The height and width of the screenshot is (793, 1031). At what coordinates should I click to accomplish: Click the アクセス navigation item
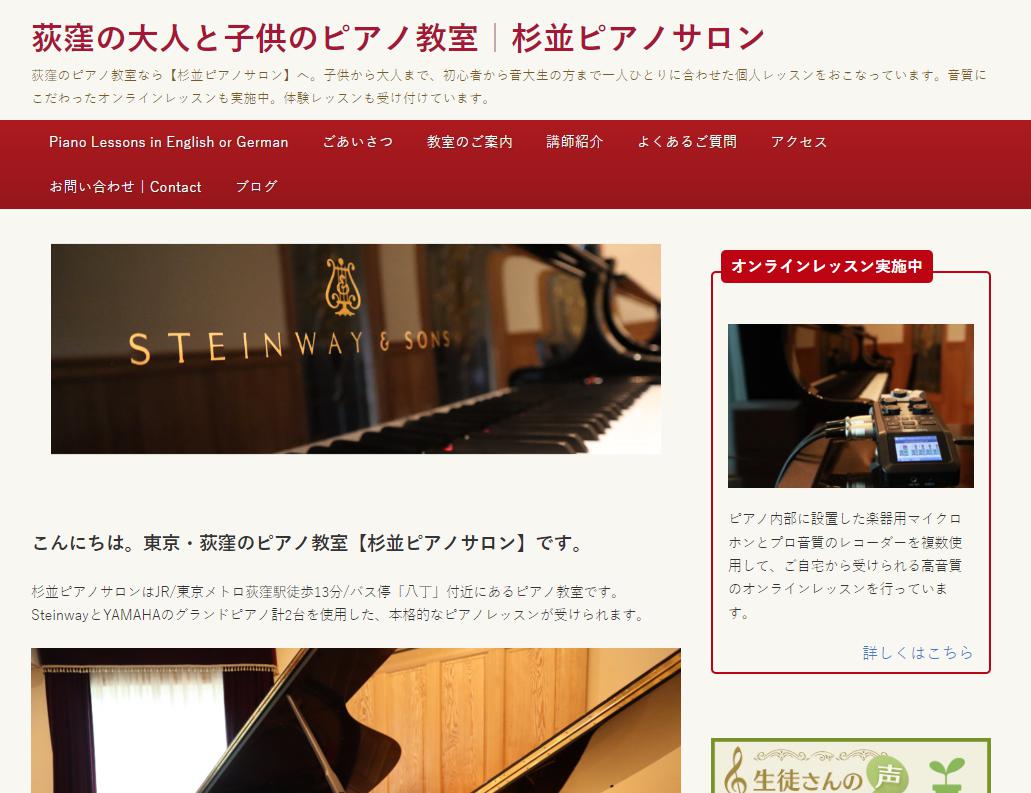click(799, 142)
